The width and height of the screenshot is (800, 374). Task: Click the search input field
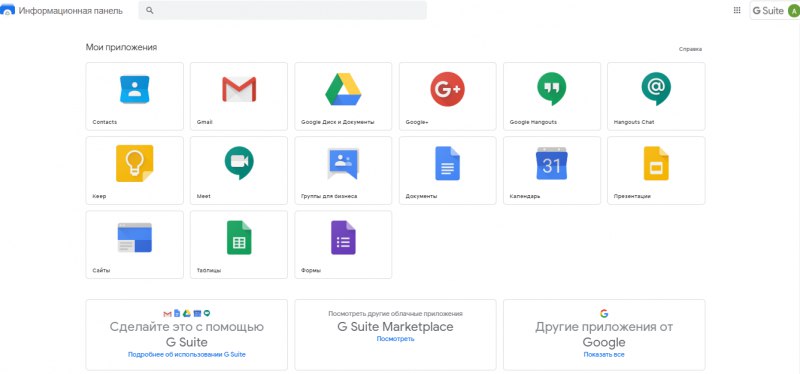pyautogui.click(x=283, y=10)
